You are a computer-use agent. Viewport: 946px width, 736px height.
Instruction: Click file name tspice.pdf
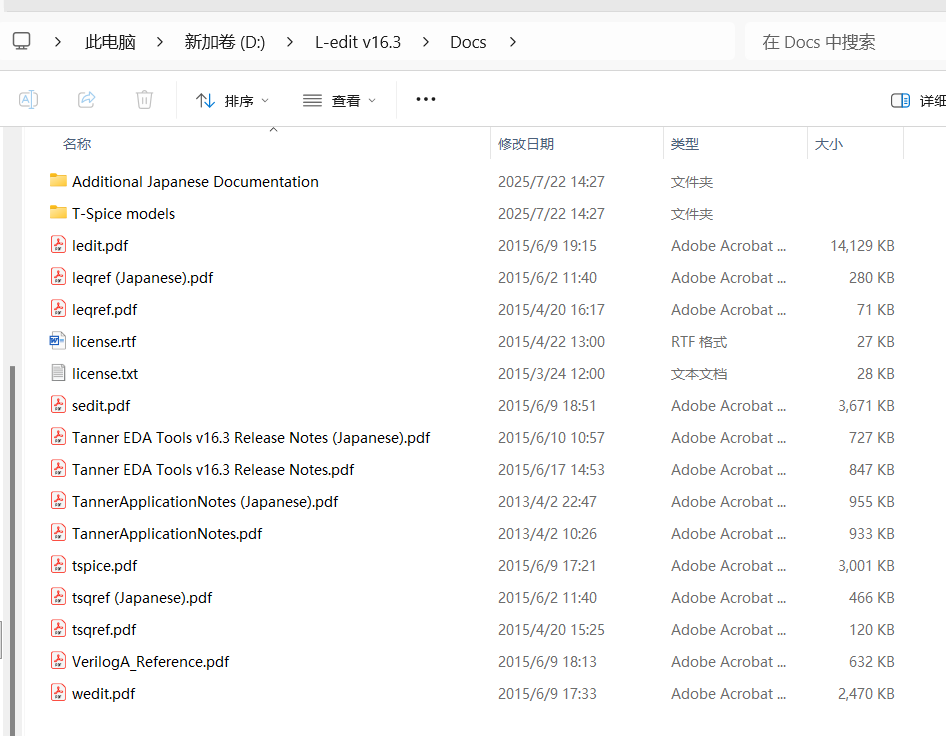coord(104,565)
